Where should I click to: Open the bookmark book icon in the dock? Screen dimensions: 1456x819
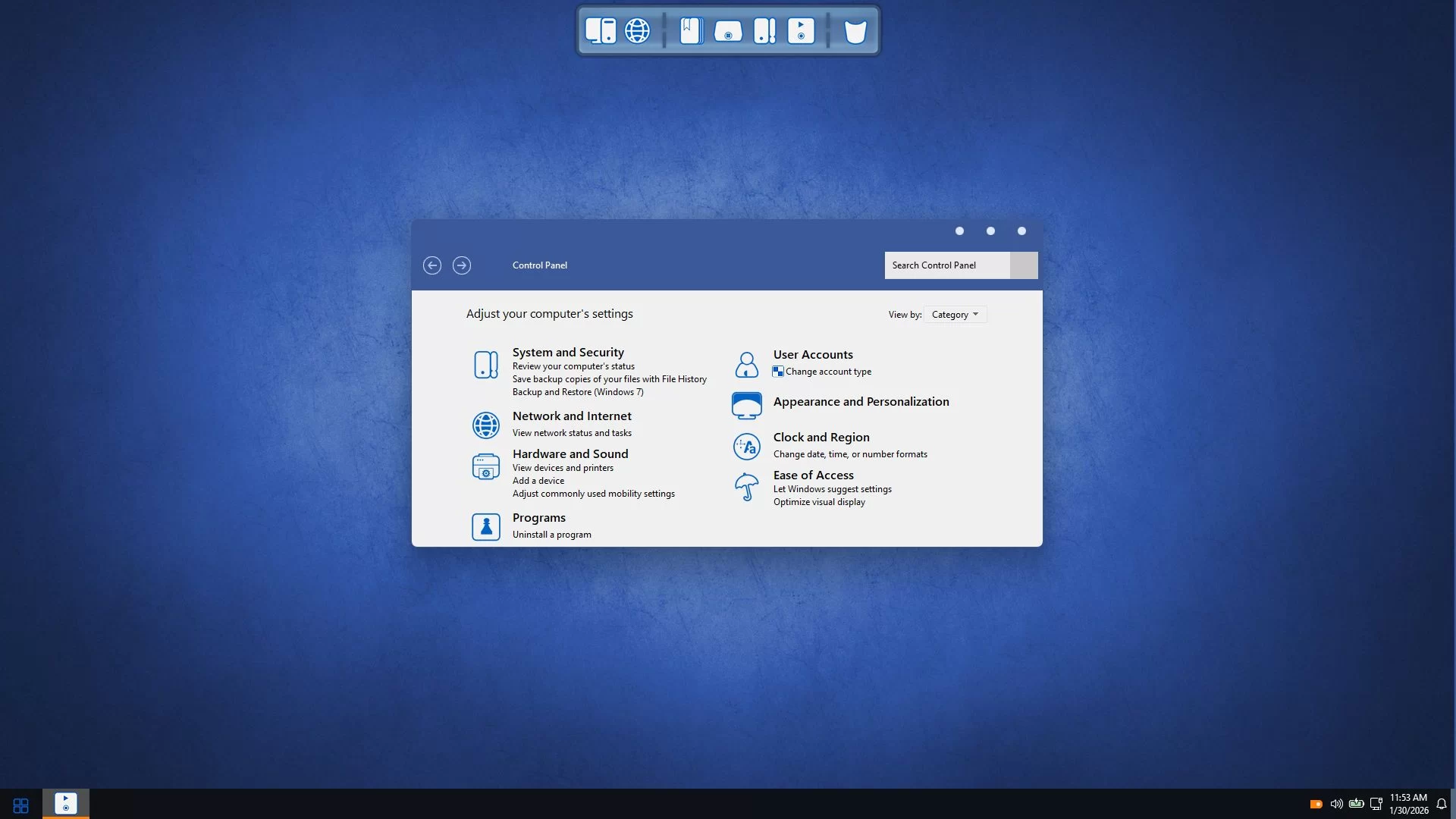(691, 31)
